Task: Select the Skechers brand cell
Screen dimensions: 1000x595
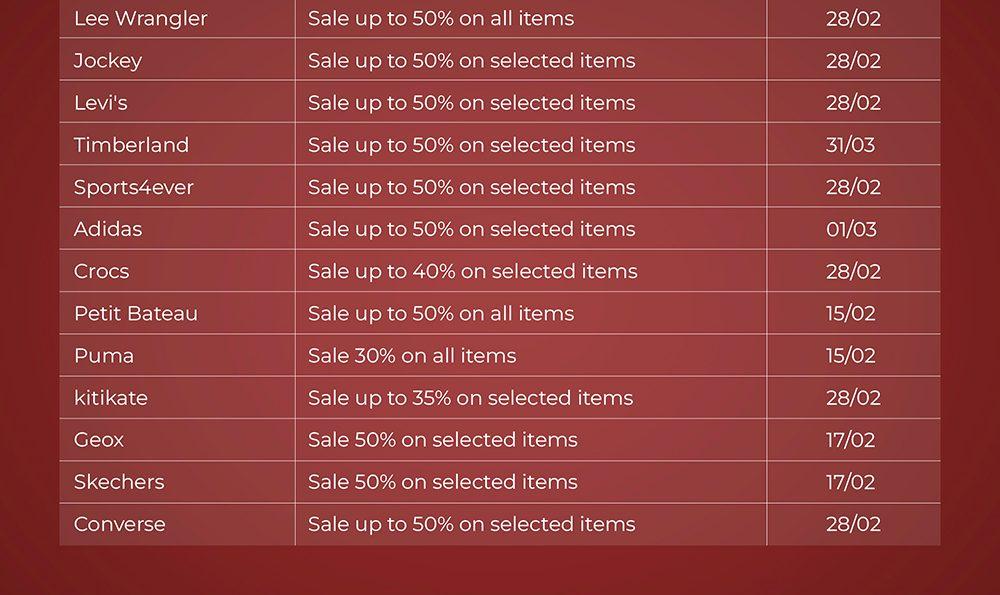Action: click(119, 481)
